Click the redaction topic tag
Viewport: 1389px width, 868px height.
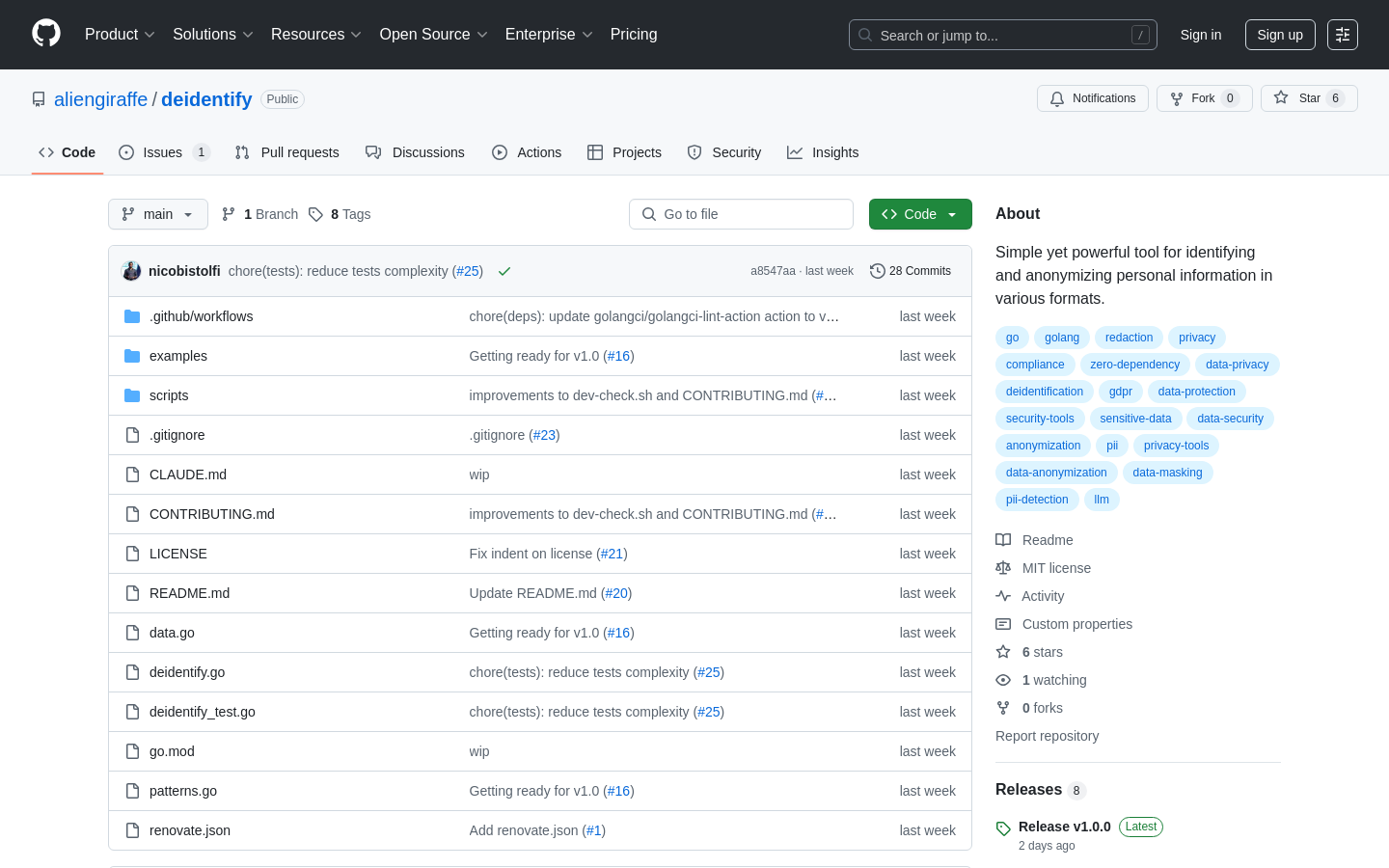tap(1129, 338)
